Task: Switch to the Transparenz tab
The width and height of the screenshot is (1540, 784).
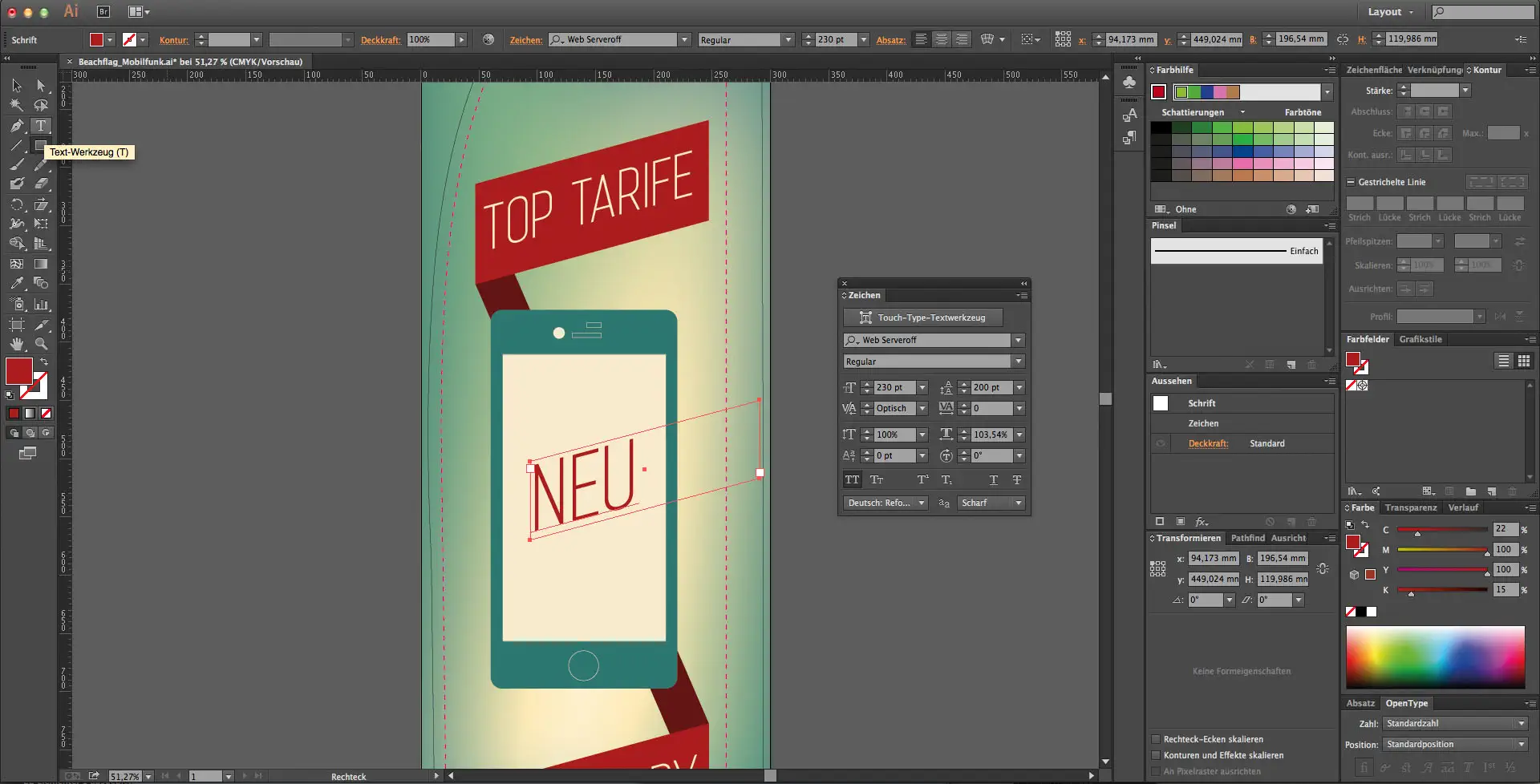Action: pos(1410,507)
